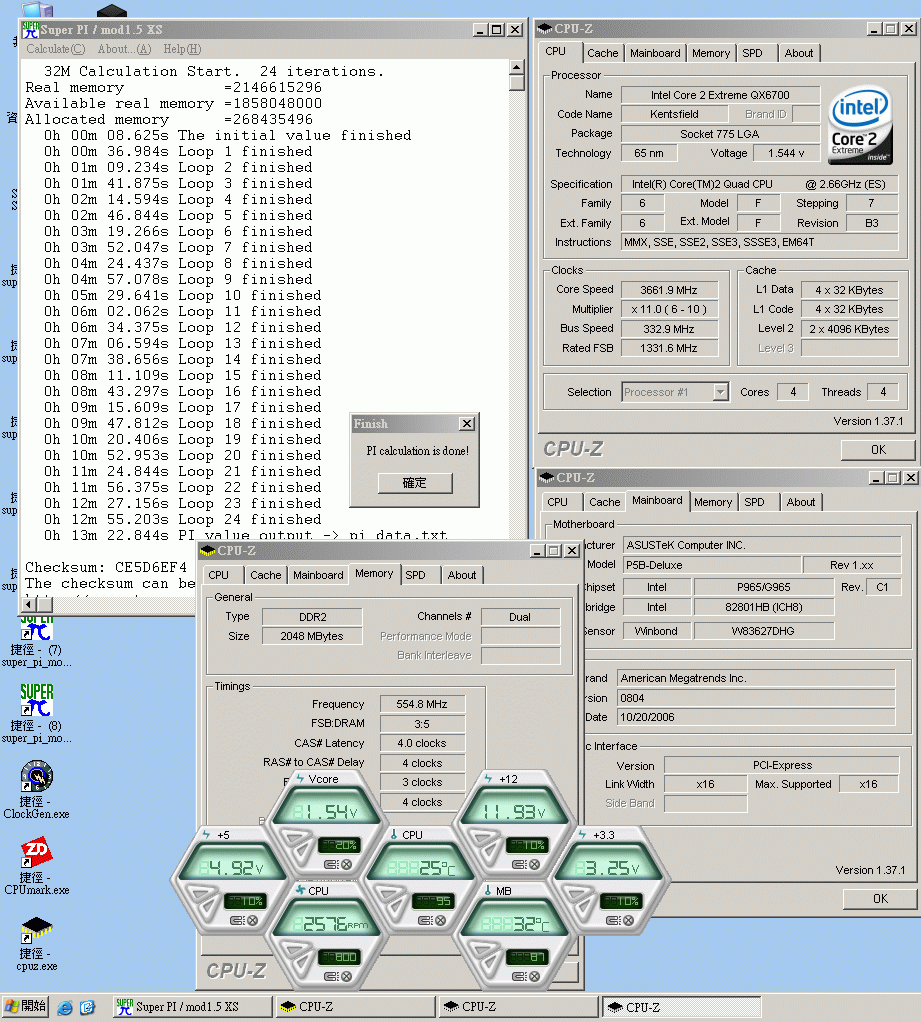The image size is (921, 1022).
Task: Click the ClockGen.exe desktop shortcut icon
Action: pos(37,776)
